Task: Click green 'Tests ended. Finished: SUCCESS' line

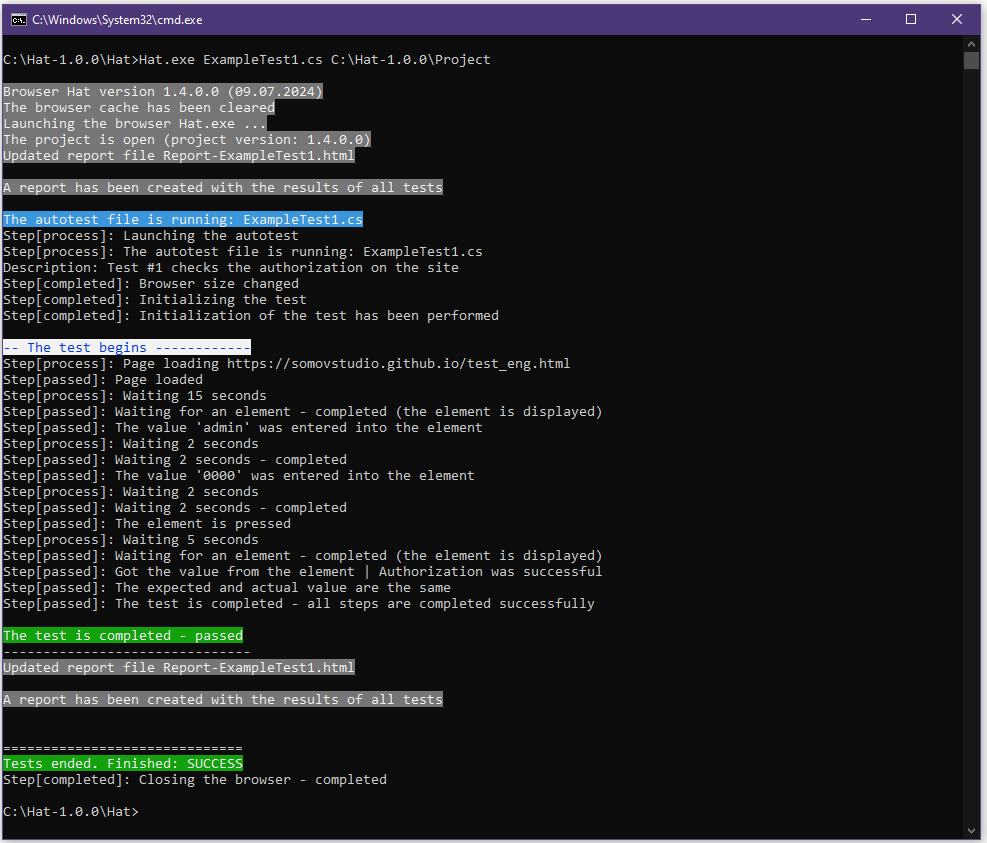Action: coord(123,764)
